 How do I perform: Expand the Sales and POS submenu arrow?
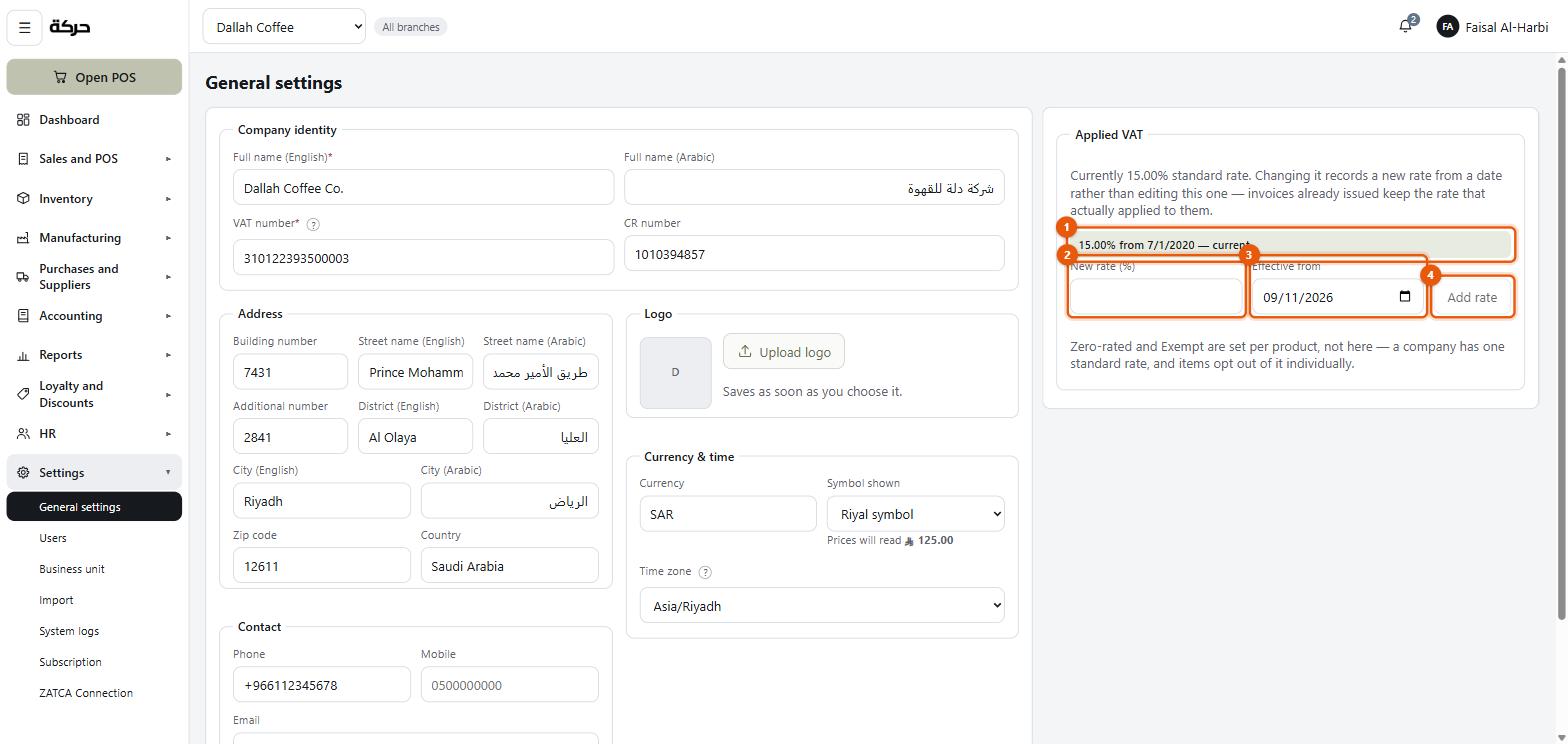(168, 159)
